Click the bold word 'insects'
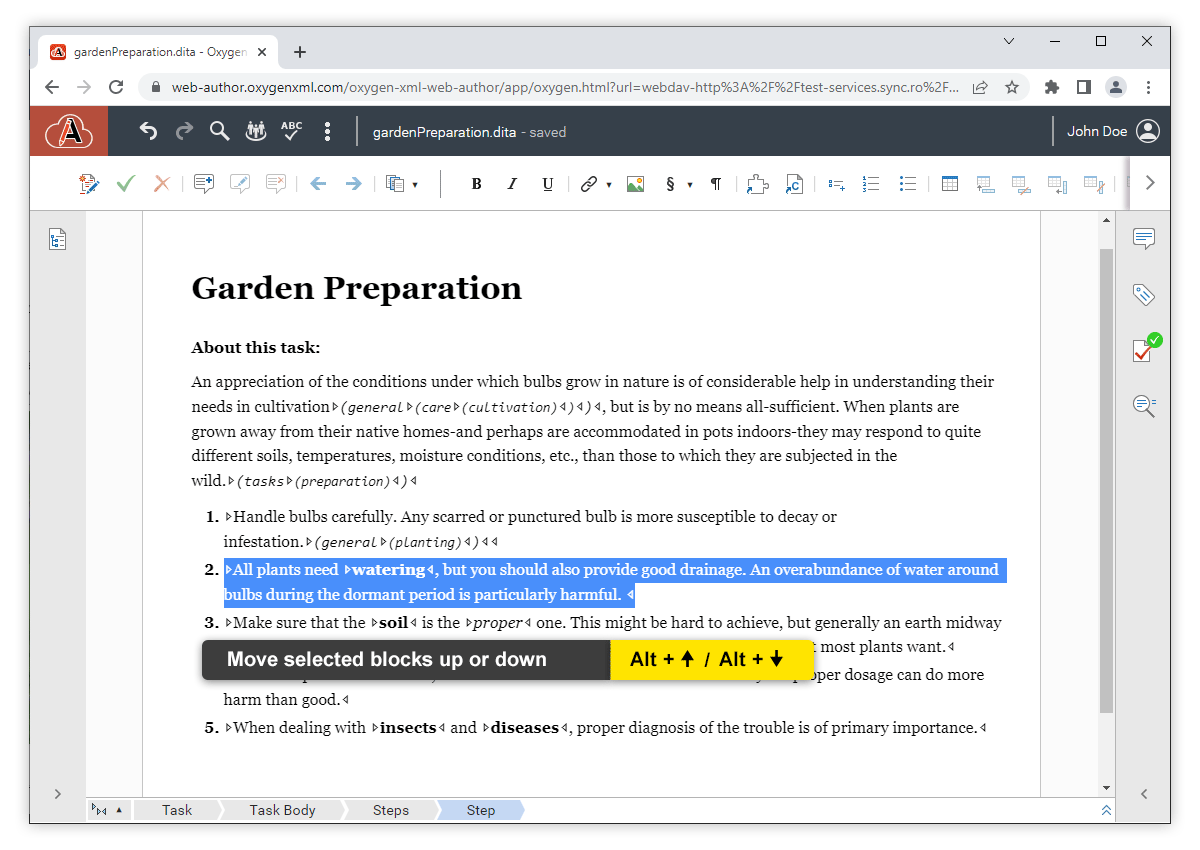Viewport: 1200px width, 850px height. [408, 728]
